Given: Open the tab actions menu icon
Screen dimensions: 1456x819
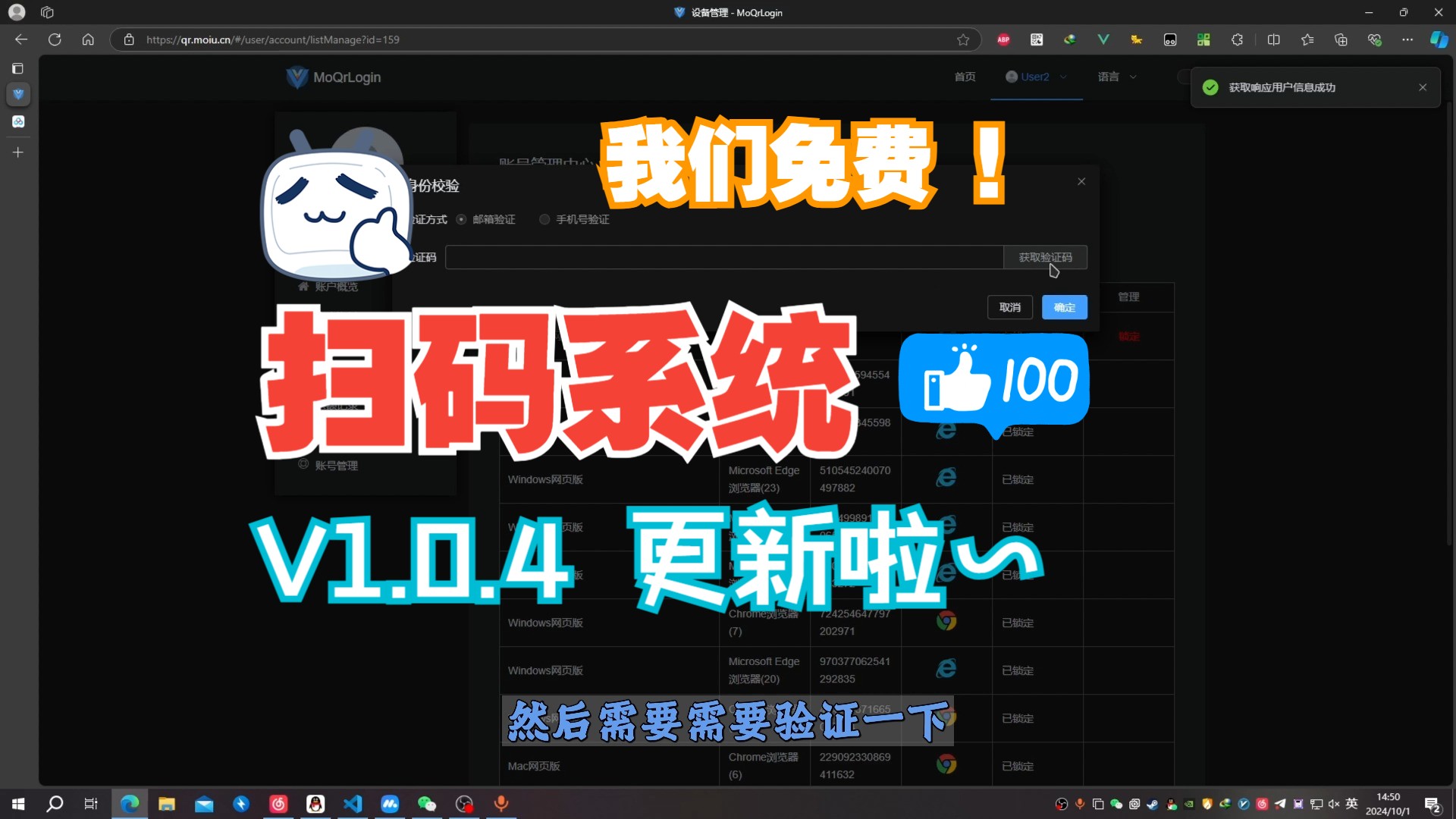Looking at the screenshot, I should (47, 12).
